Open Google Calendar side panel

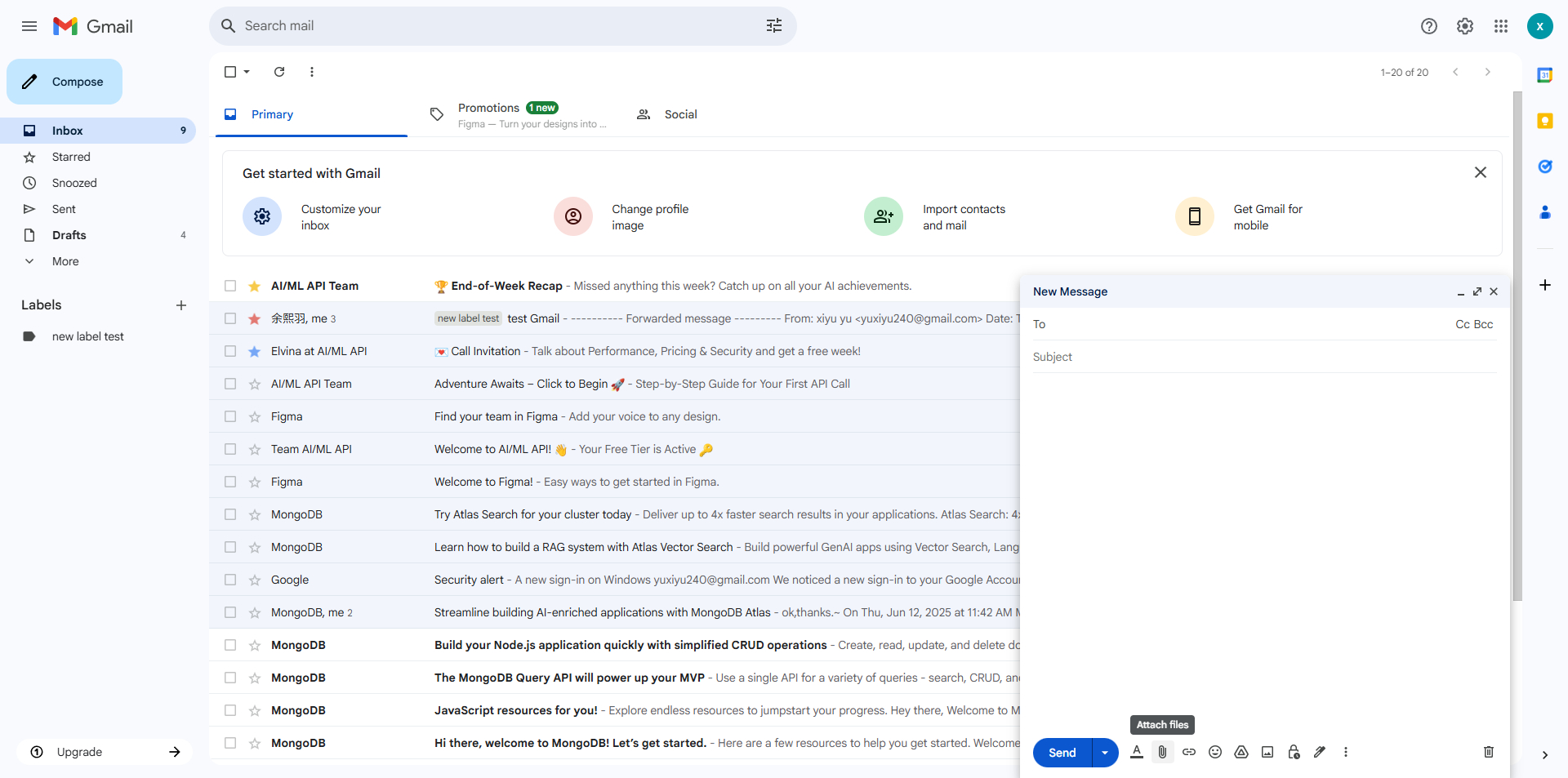tap(1545, 75)
